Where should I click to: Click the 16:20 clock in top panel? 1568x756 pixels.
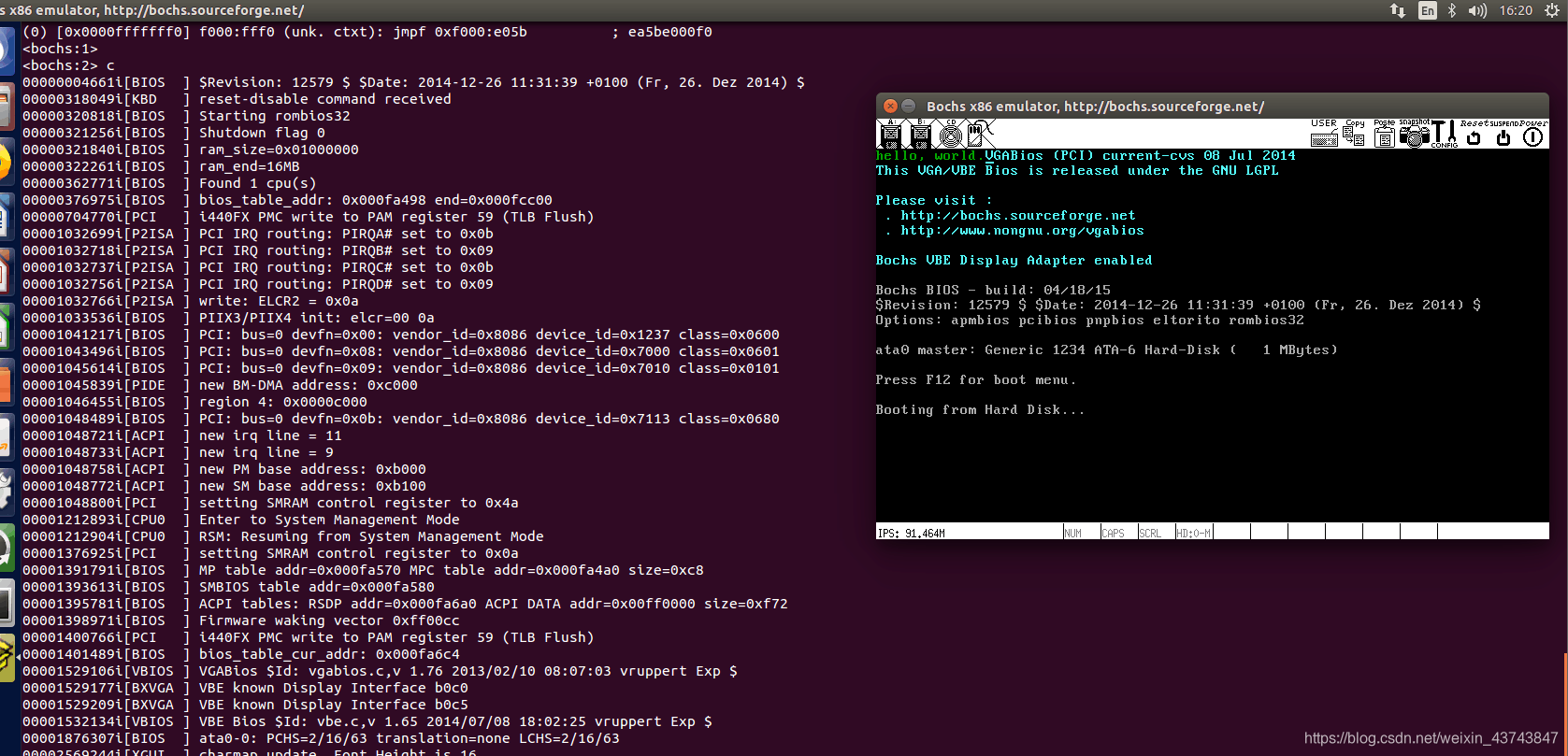click(x=1516, y=10)
